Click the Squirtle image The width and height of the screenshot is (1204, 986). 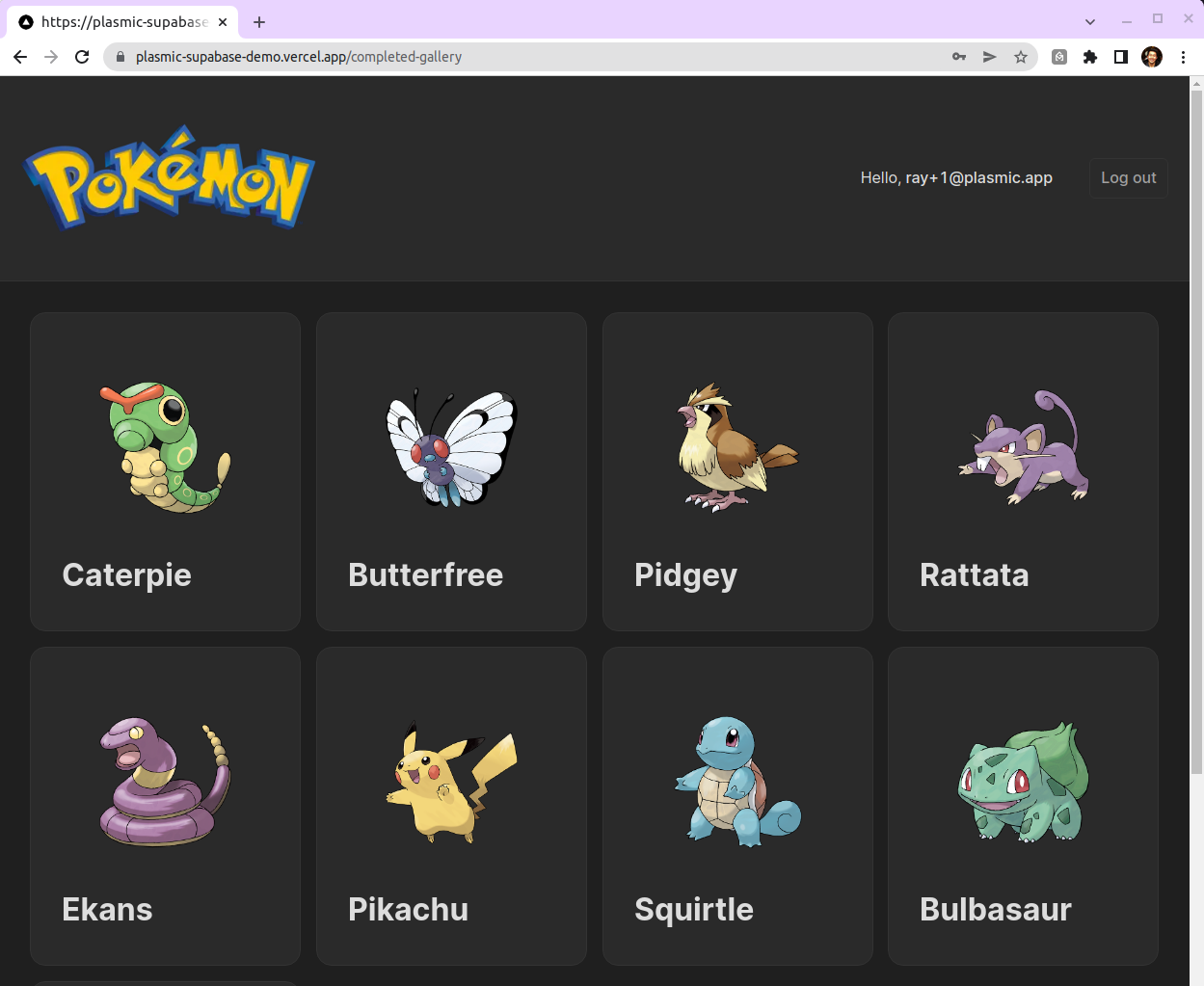[737, 782]
